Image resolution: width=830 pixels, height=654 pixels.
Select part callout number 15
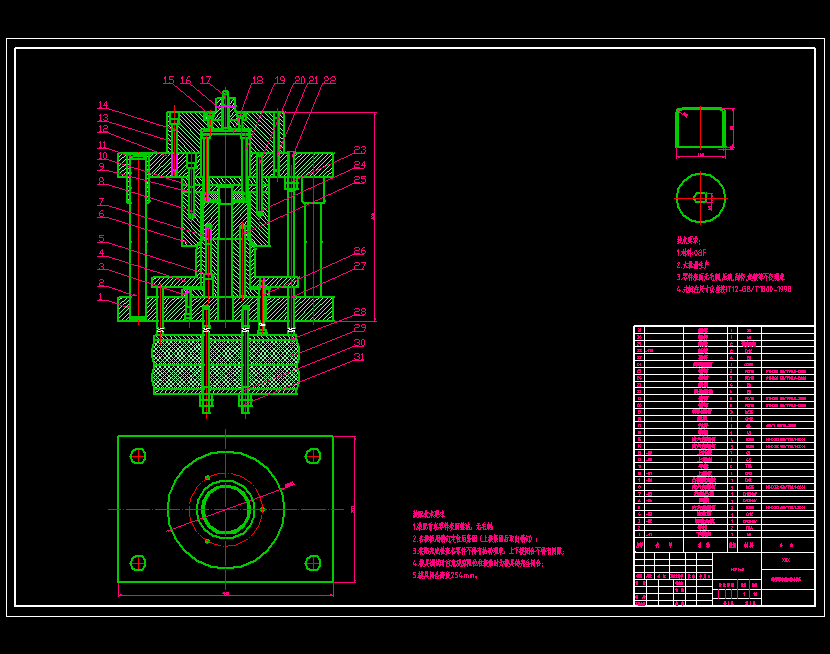[168, 80]
